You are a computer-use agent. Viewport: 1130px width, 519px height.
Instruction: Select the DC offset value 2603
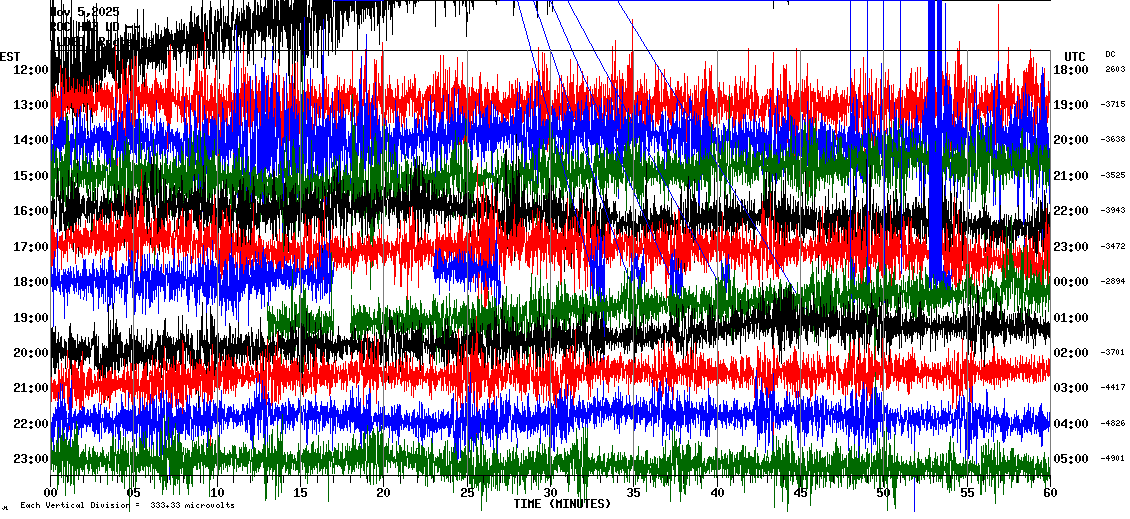[1115, 70]
